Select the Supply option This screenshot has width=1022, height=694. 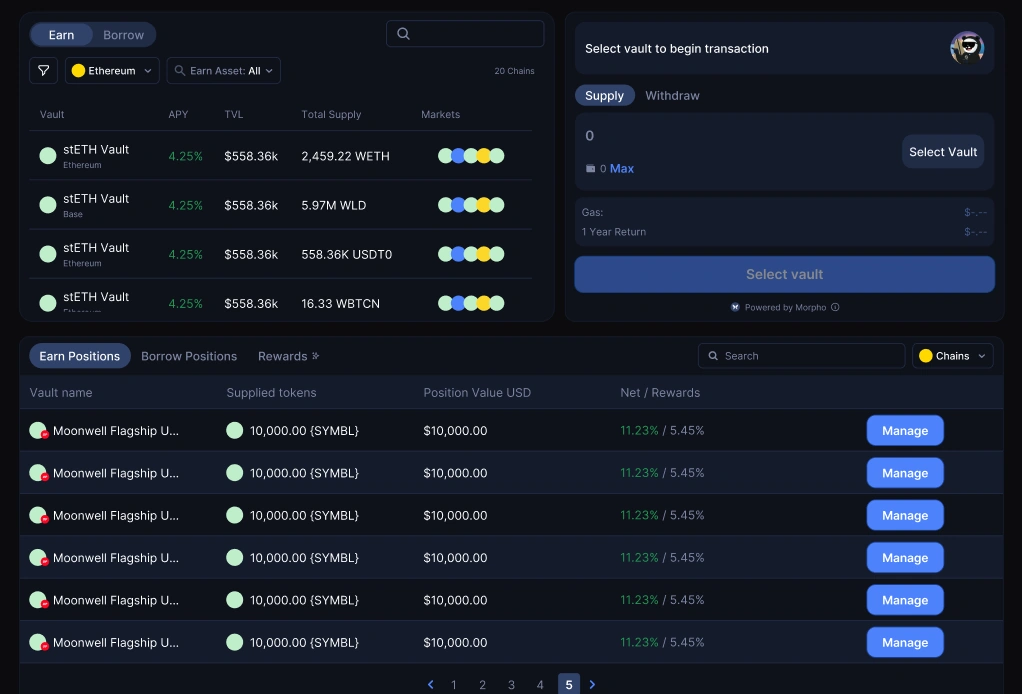point(604,95)
